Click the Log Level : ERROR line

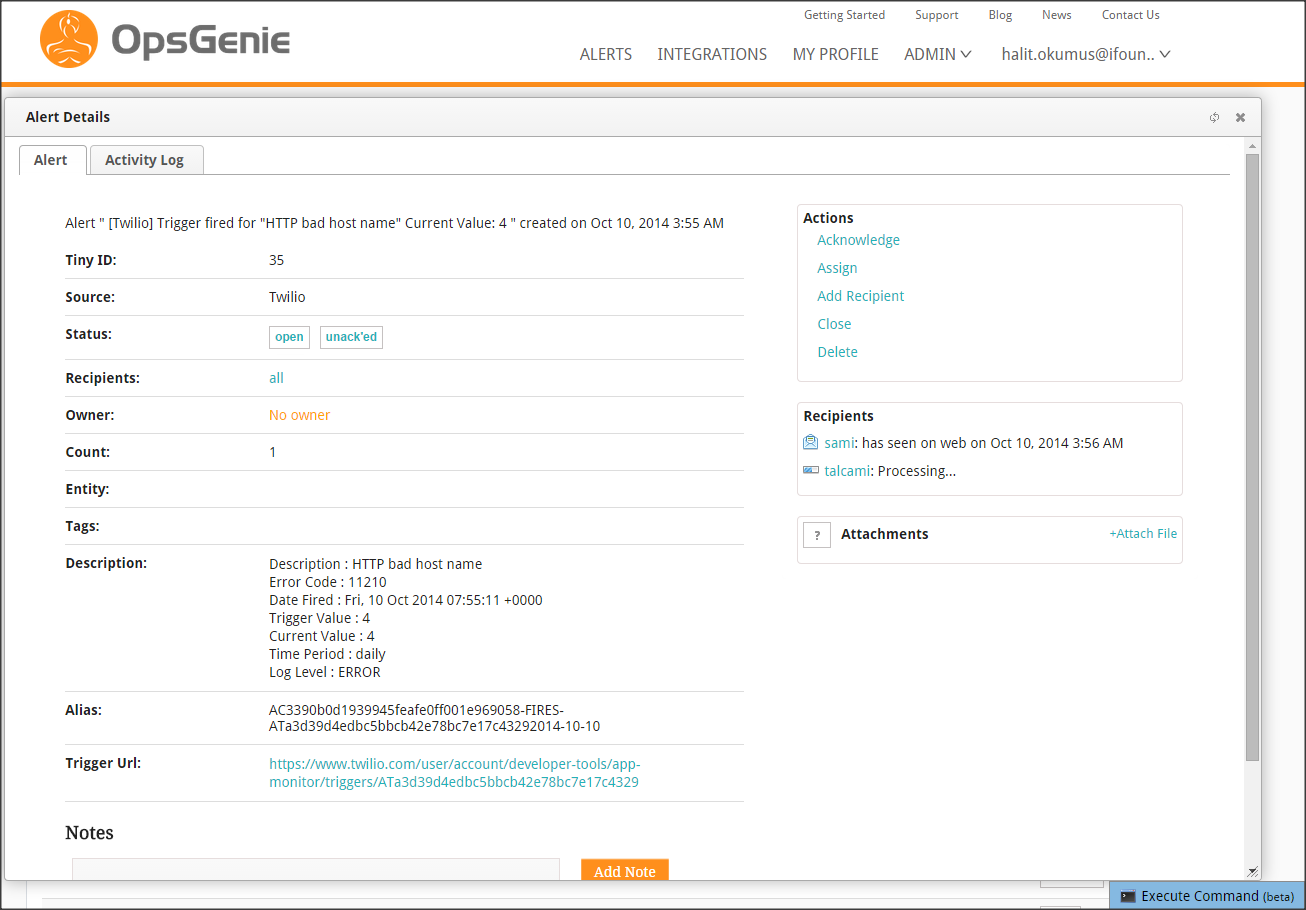tap(325, 672)
